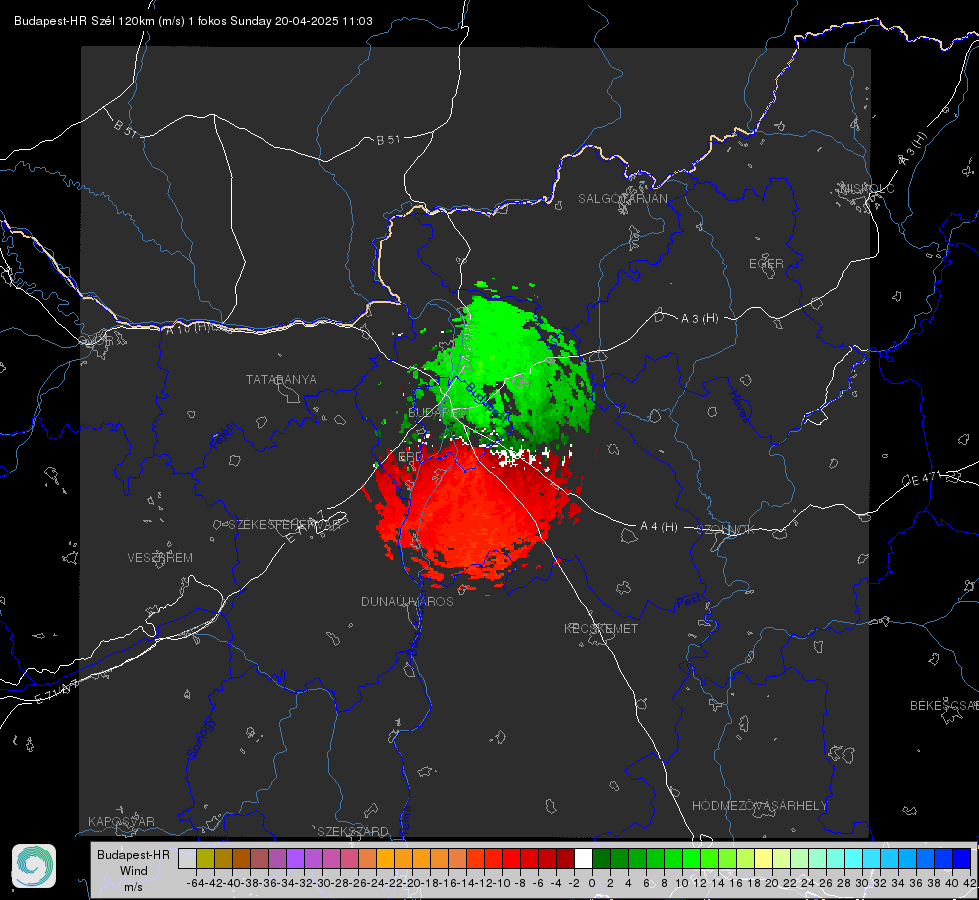Click the SZEKSZÁRD city label
979x900 pixels.
coord(353,831)
